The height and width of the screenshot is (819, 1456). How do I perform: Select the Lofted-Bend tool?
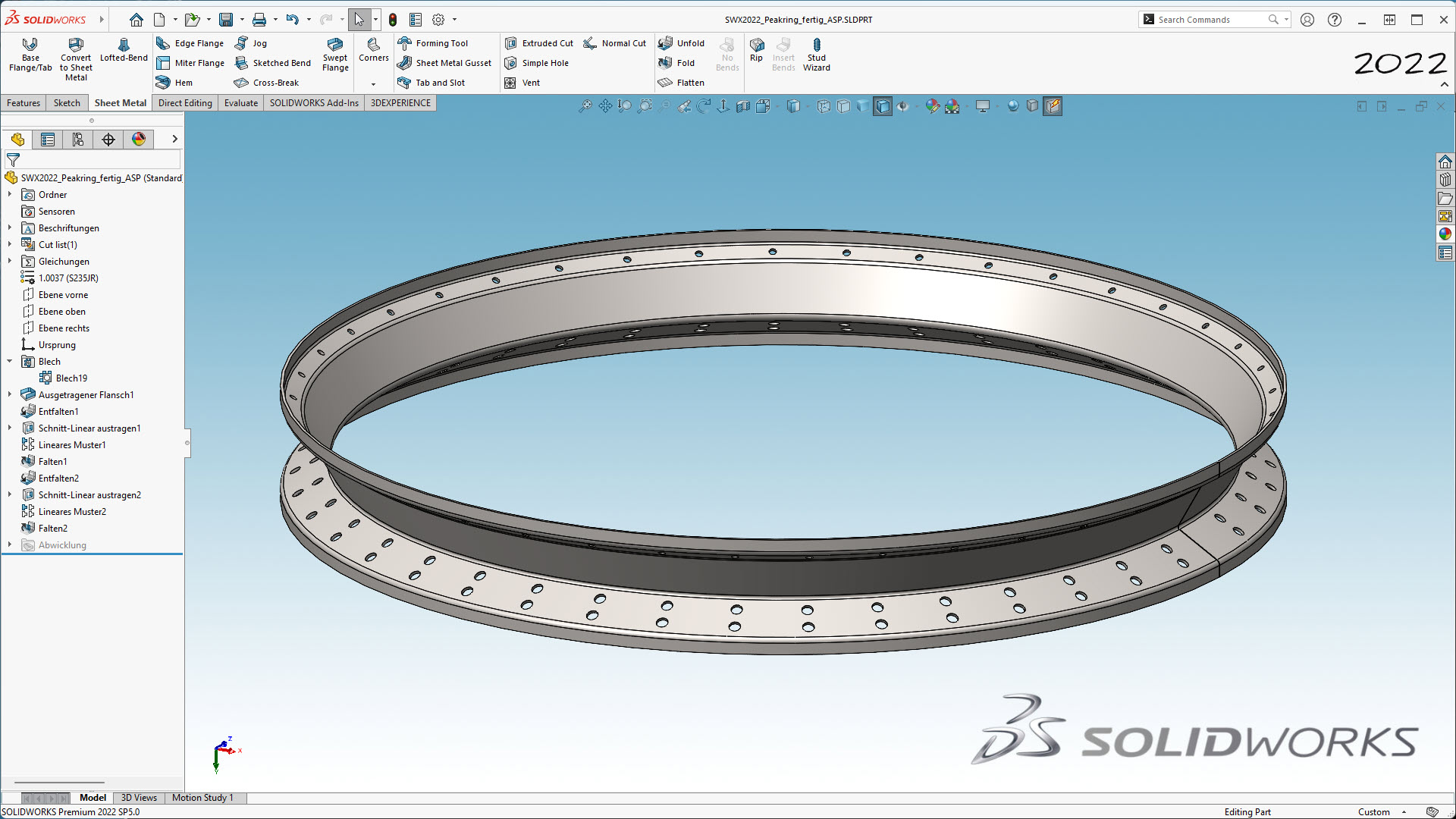tap(124, 50)
